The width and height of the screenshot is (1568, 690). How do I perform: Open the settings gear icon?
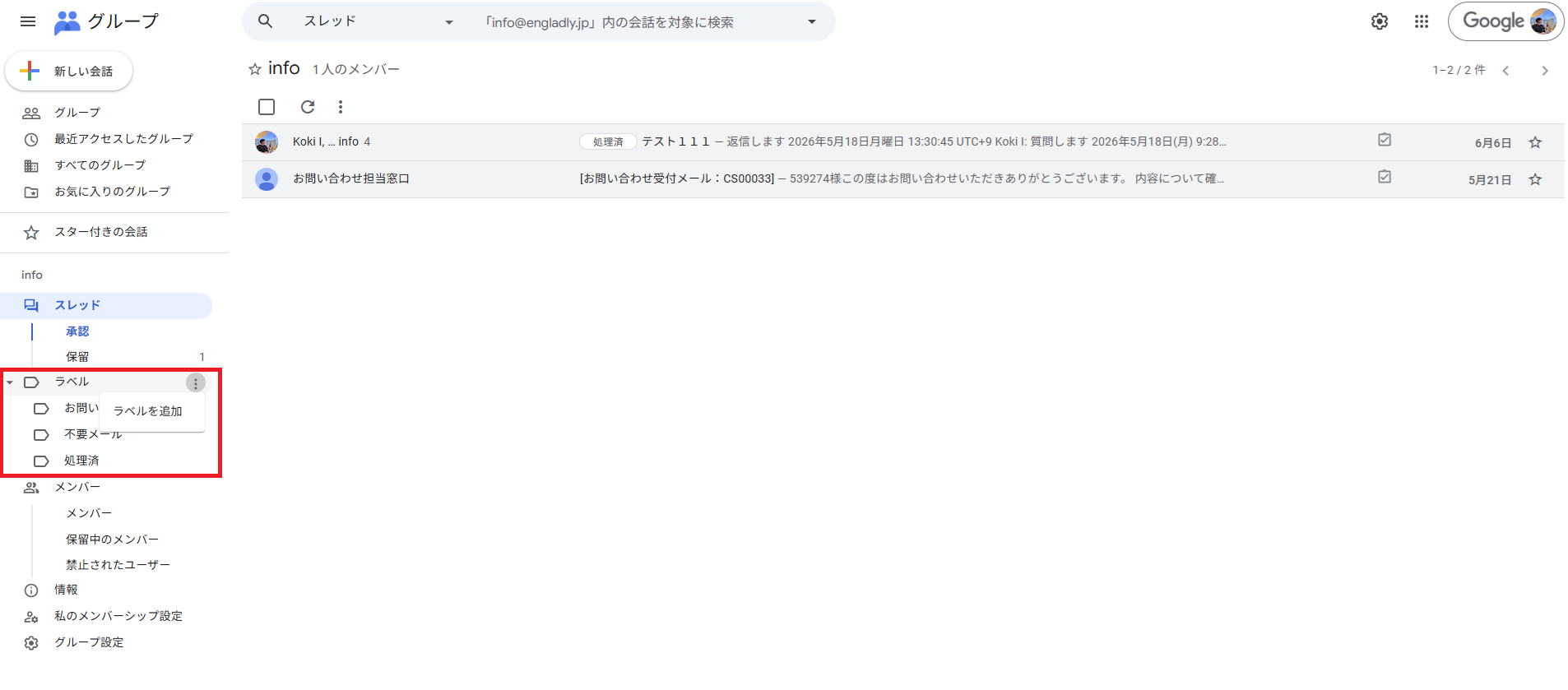click(x=1380, y=21)
